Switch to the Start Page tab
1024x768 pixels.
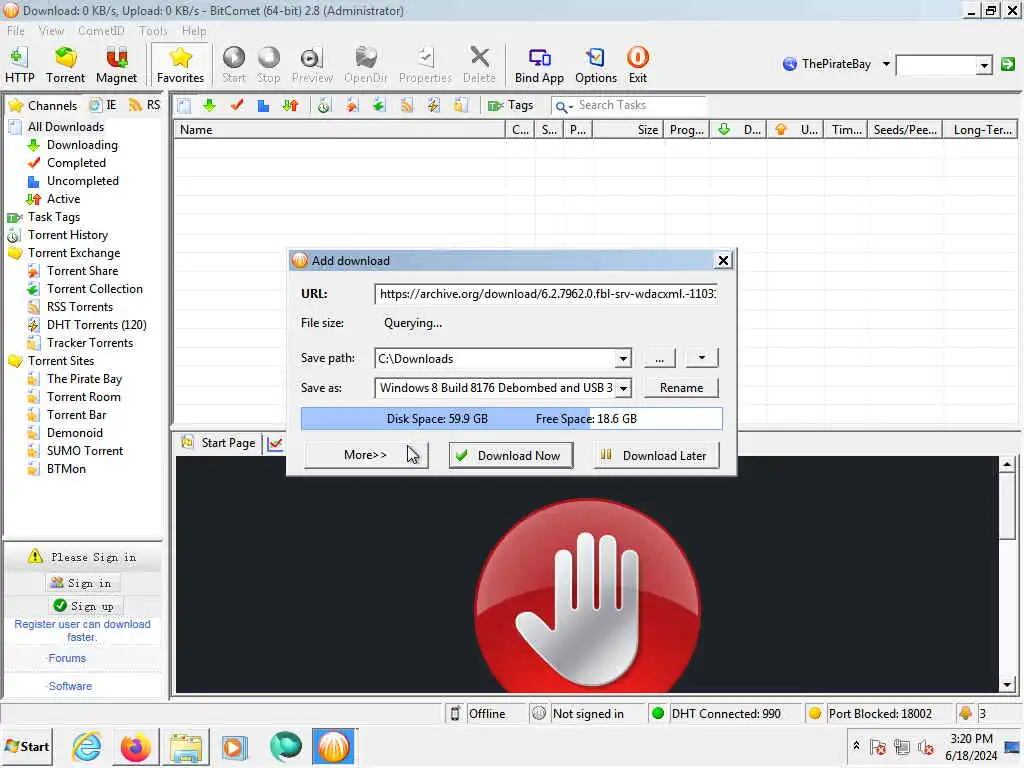point(219,443)
